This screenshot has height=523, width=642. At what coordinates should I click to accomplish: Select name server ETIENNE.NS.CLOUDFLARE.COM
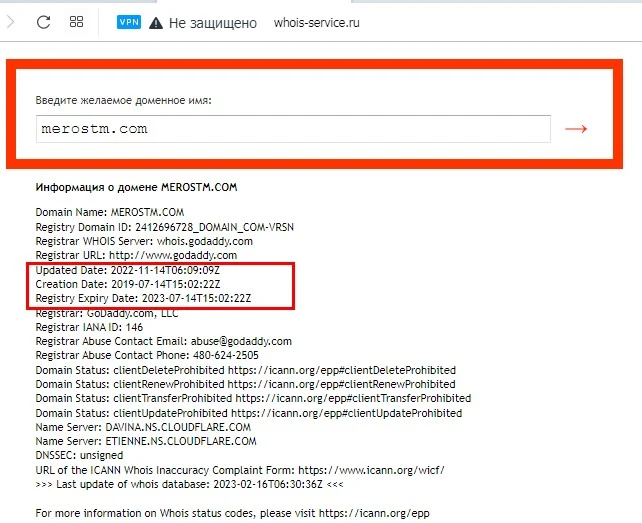pyautogui.click(x=181, y=441)
